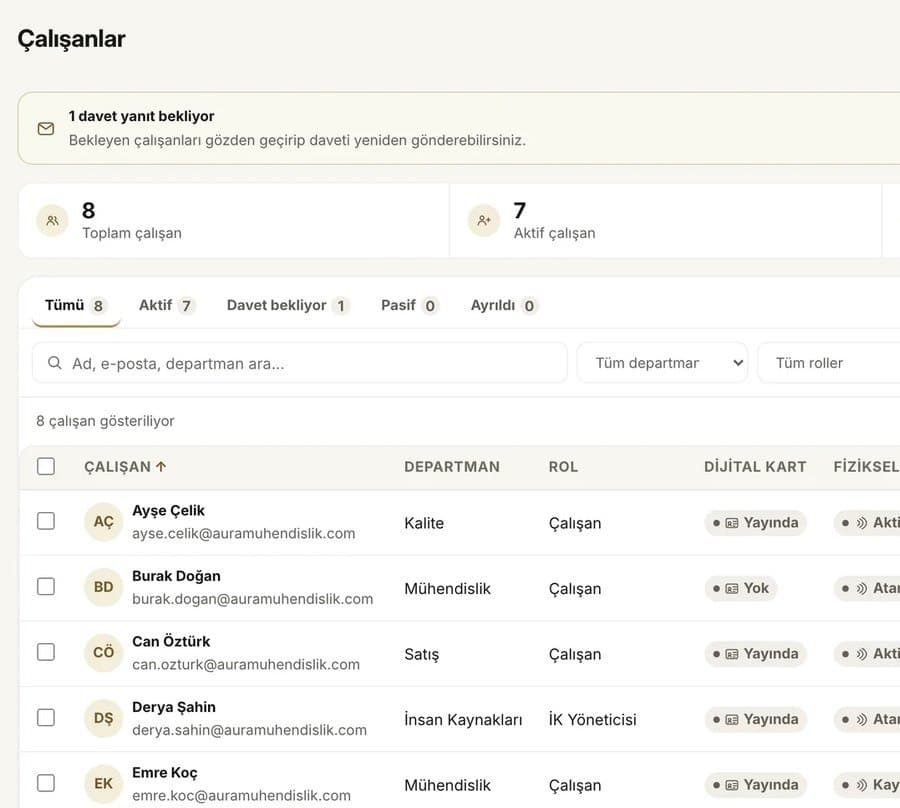The height and width of the screenshot is (808, 900).
Task: Expand the Tüm roller filter dropdown
Action: (829, 363)
